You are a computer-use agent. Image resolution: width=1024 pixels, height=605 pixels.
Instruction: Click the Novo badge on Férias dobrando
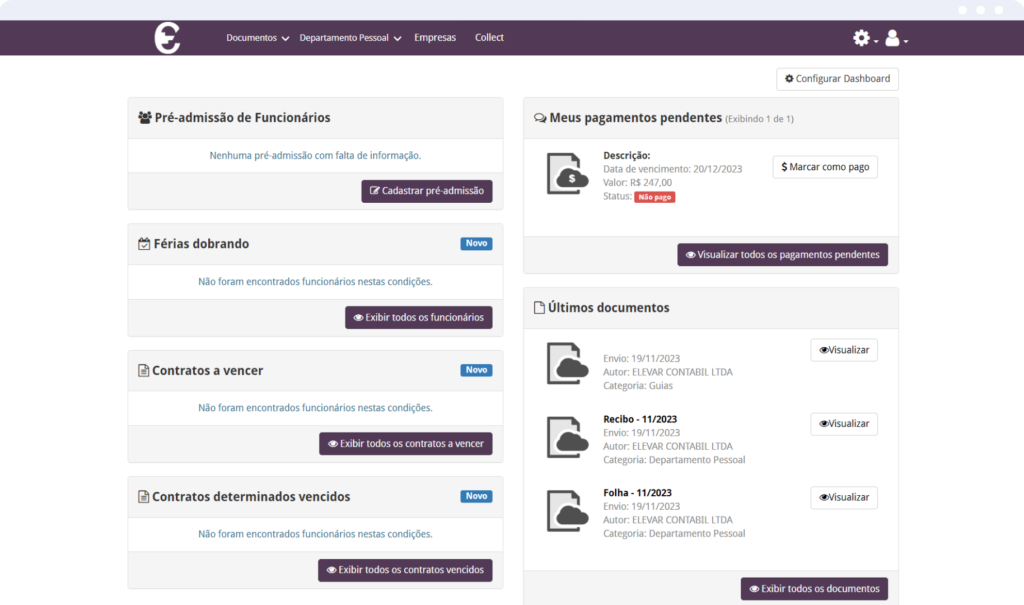click(x=476, y=244)
